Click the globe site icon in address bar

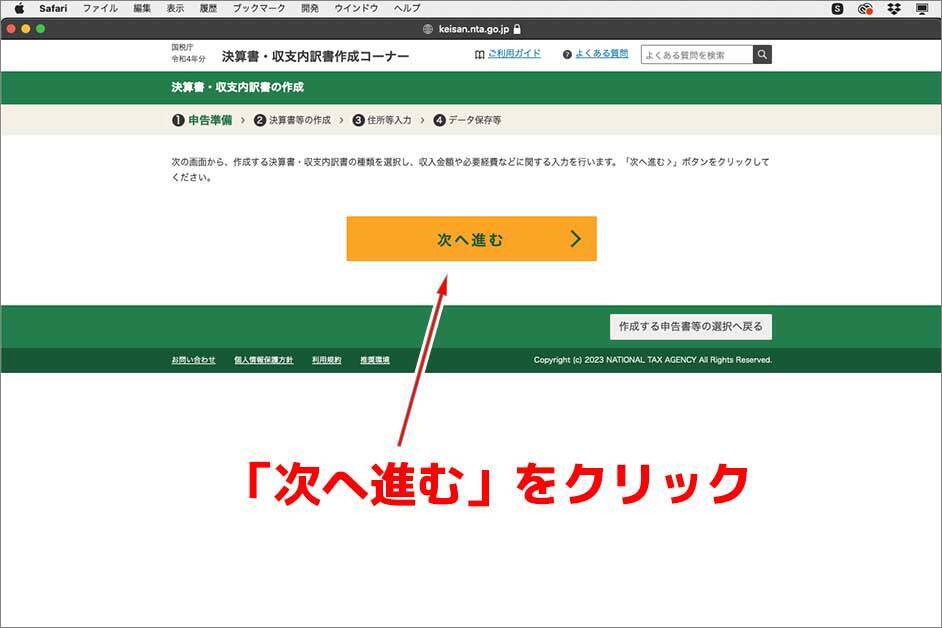pos(428,29)
